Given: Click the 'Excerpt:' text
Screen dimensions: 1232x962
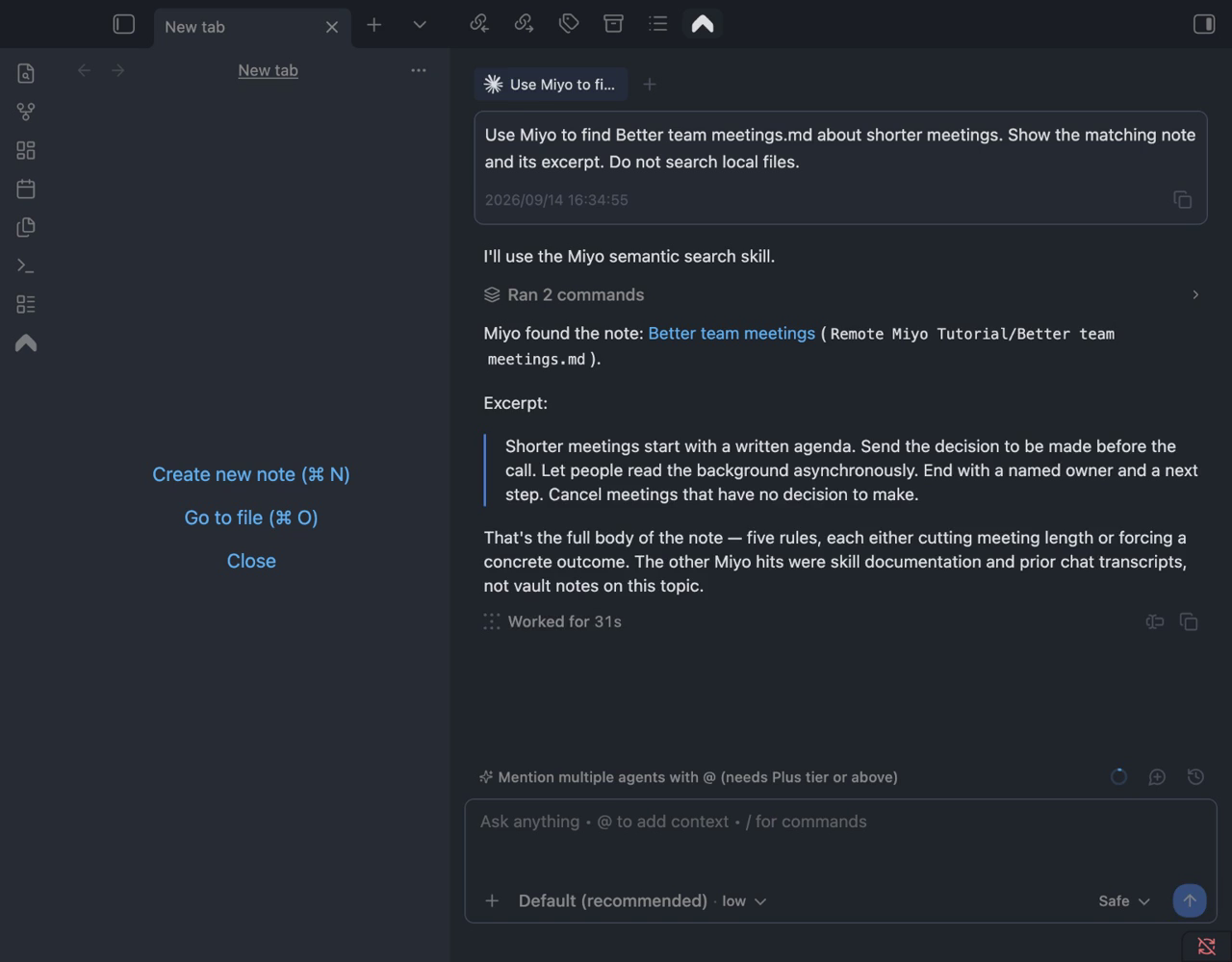Looking at the screenshot, I should (515, 403).
